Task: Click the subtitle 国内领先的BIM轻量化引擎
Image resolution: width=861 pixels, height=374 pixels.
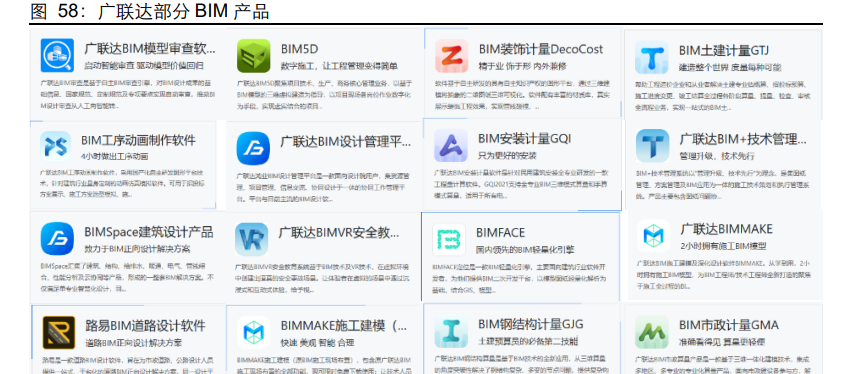Action: pyautogui.click(x=525, y=249)
